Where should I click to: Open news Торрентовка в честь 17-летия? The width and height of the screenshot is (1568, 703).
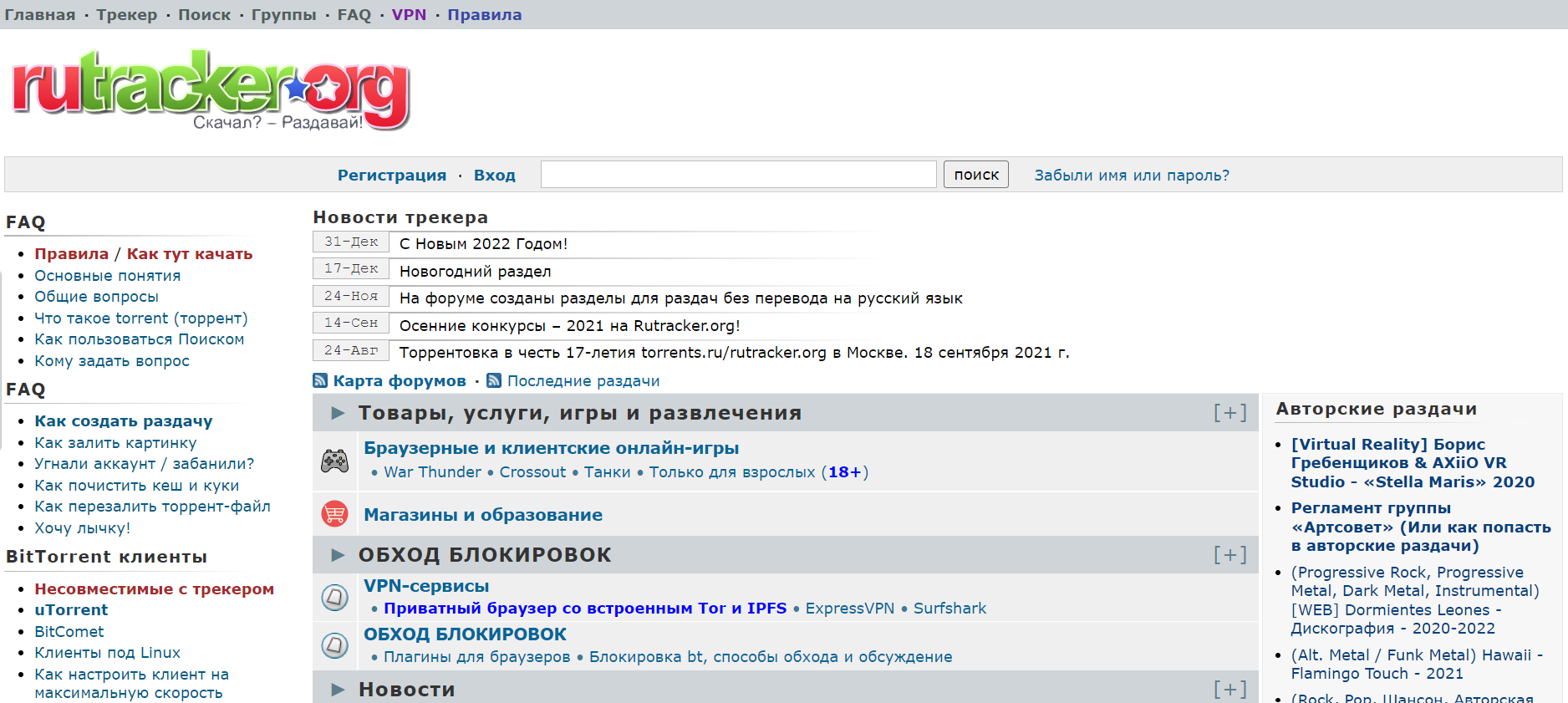click(x=735, y=353)
